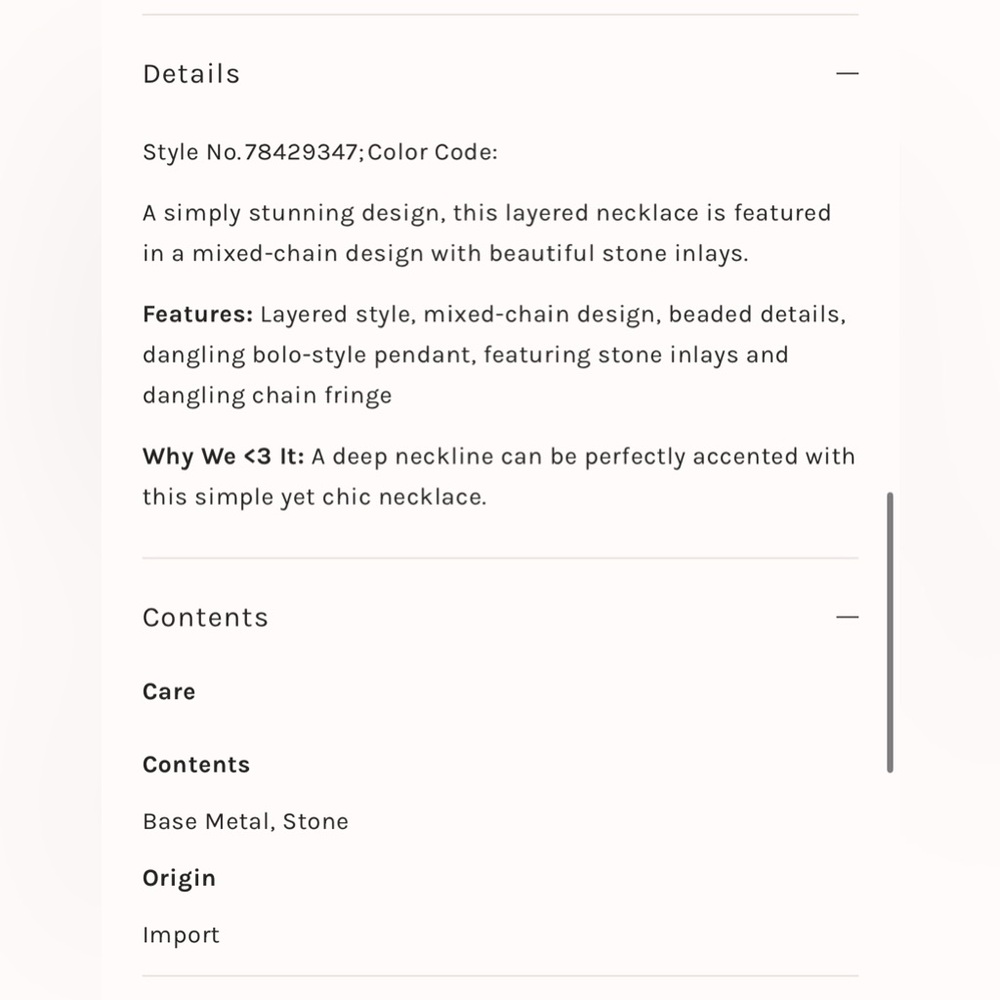Click the bold Features label
This screenshot has width=1000, height=1000.
pyautogui.click(x=198, y=314)
